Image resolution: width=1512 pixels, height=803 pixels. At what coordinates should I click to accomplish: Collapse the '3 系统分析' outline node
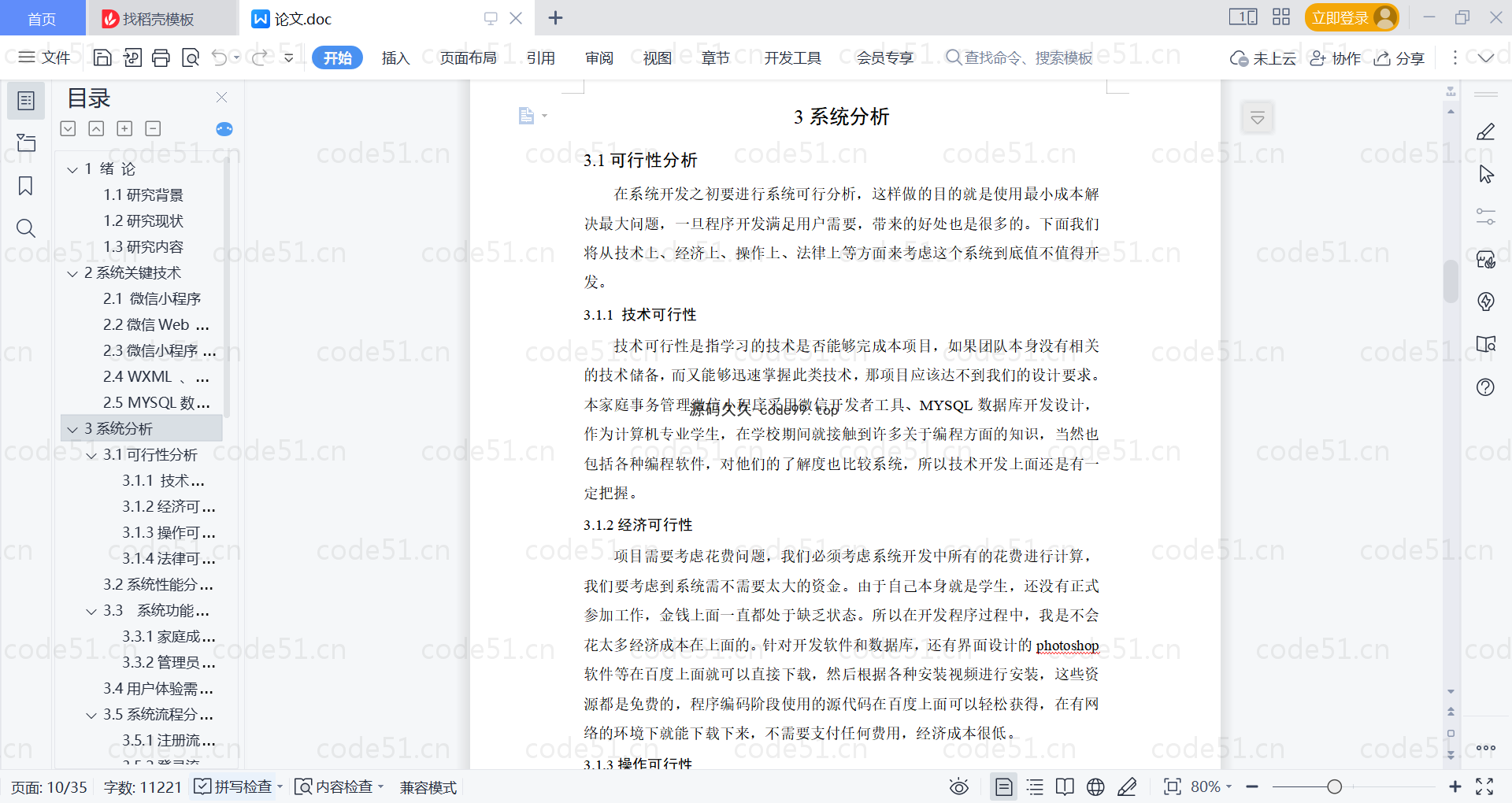[72, 429]
